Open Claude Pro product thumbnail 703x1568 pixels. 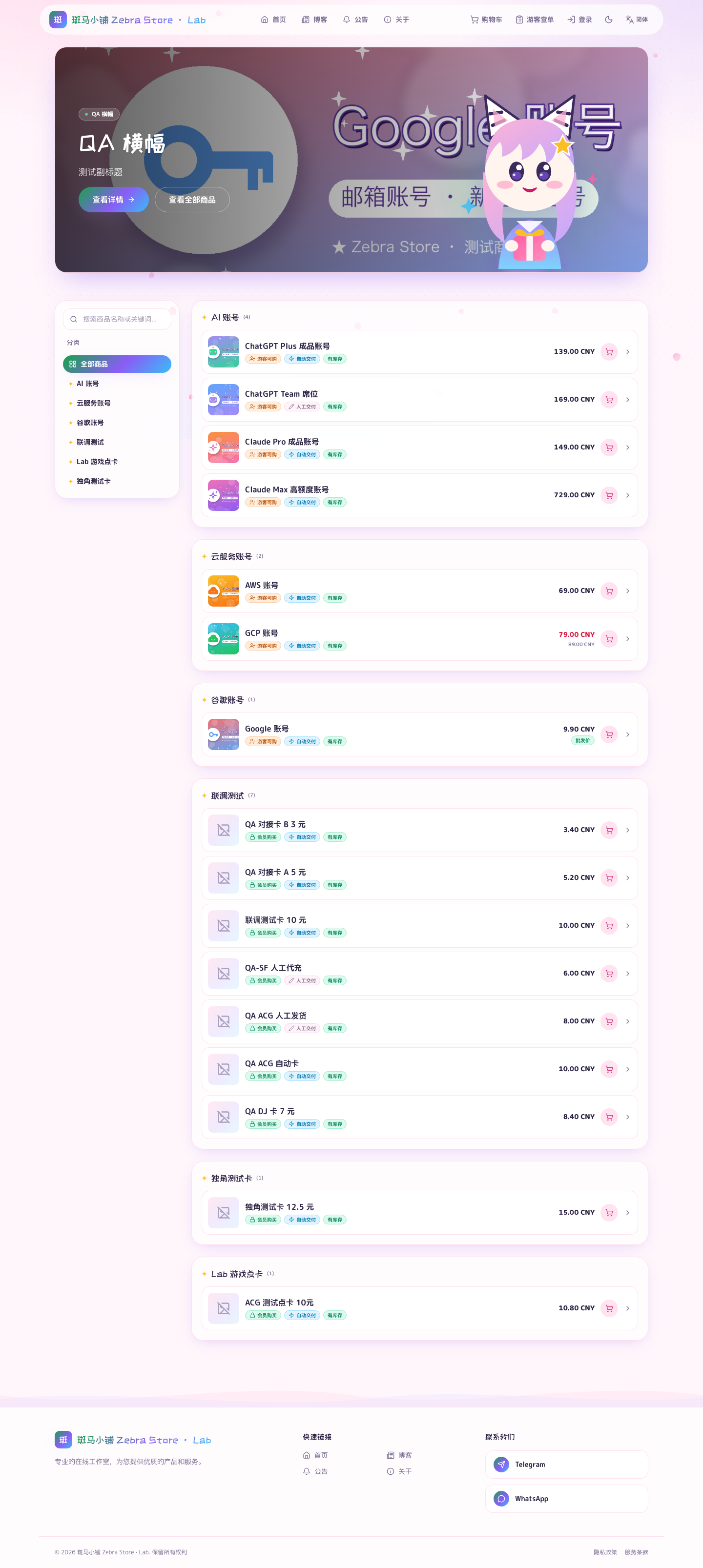click(x=224, y=448)
